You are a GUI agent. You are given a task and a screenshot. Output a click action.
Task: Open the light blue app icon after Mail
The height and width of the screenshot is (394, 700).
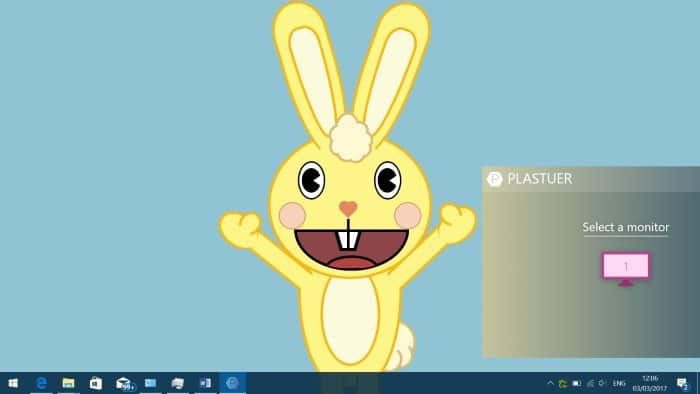coord(150,383)
